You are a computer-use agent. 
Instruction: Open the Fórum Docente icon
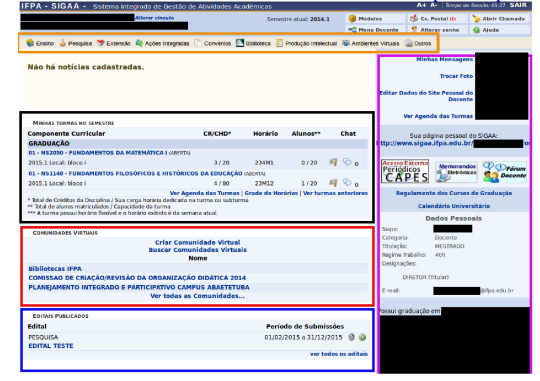point(505,172)
